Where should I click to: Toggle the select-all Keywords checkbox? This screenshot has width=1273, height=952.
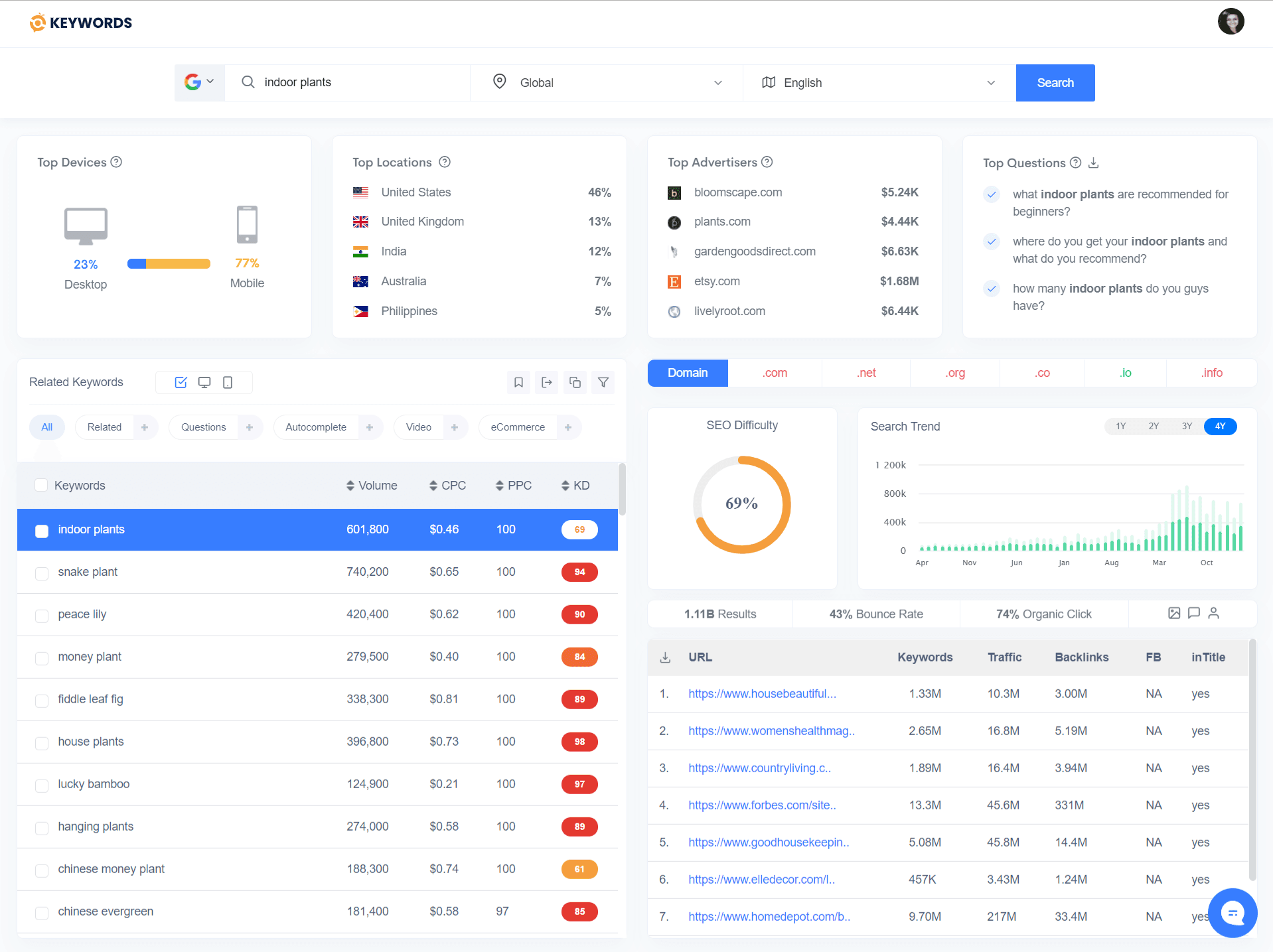[x=41, y=485]
